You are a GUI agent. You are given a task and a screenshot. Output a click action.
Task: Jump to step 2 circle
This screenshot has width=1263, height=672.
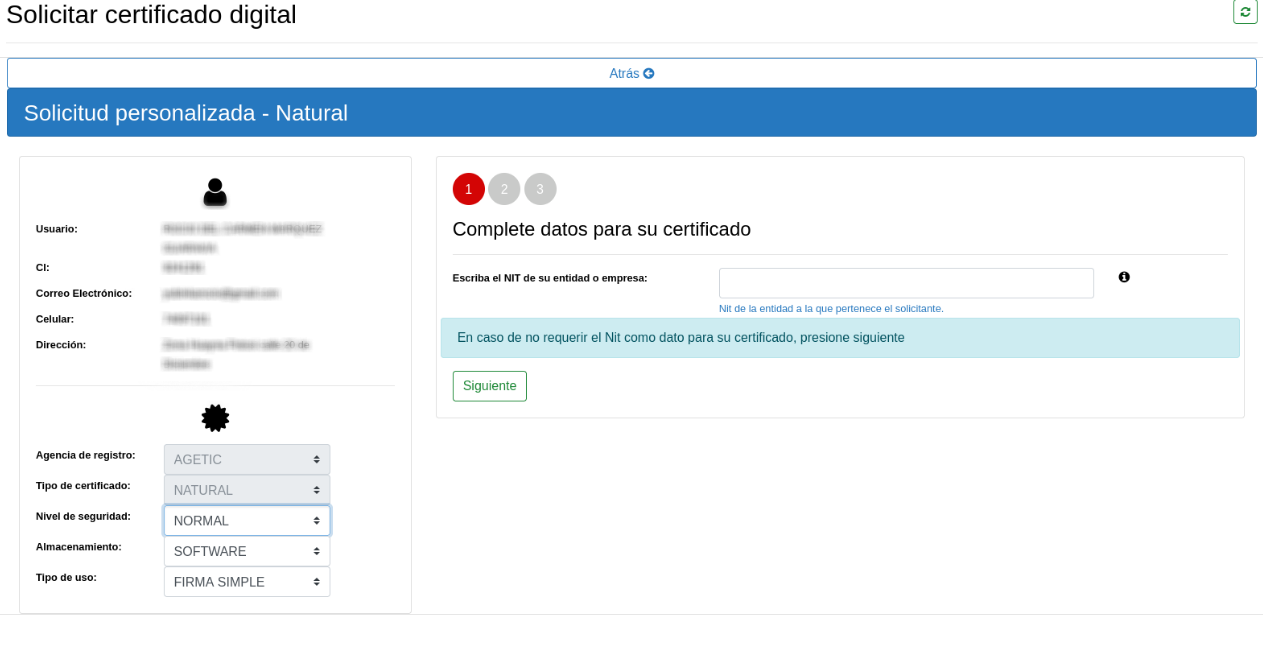(x=504, y=189)
